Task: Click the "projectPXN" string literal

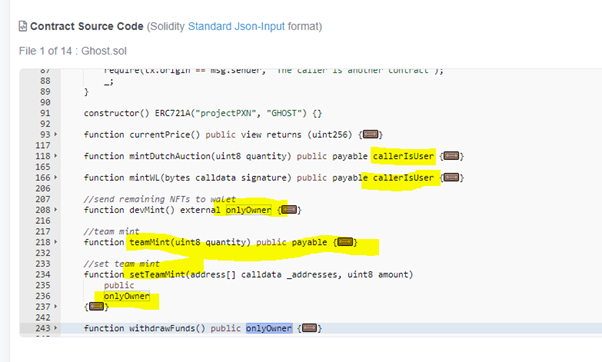Action: click(226, 113)
